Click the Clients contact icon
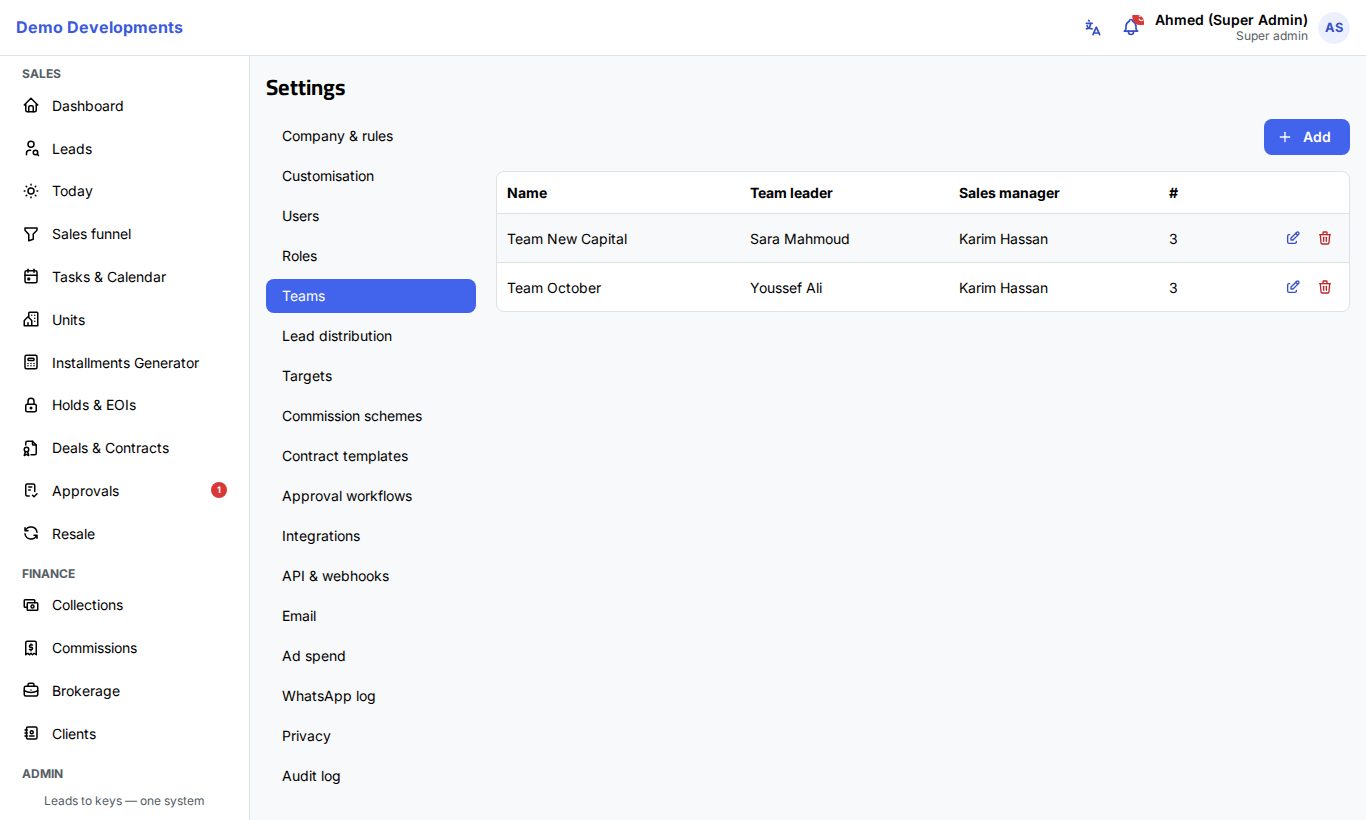 [31, 734]
